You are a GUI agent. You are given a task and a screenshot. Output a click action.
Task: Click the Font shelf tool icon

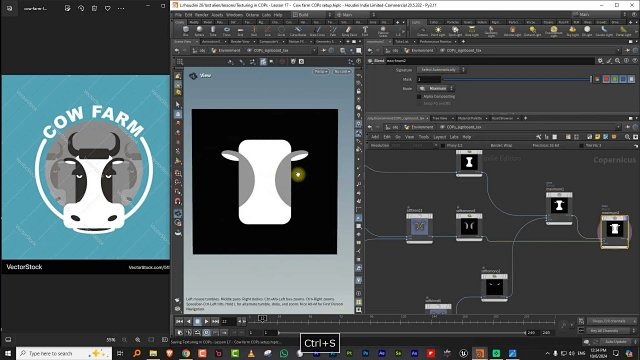[x=365, y=31]
